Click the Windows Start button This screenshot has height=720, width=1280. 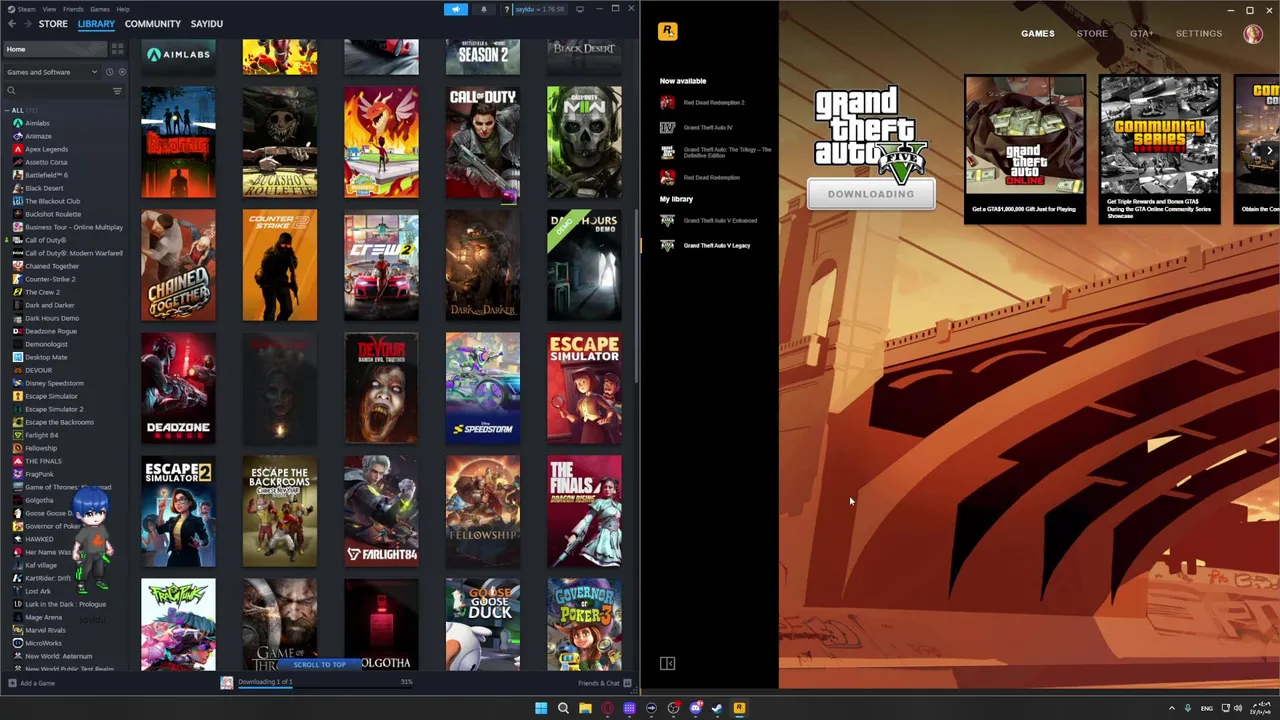click(x=541, y=708)
